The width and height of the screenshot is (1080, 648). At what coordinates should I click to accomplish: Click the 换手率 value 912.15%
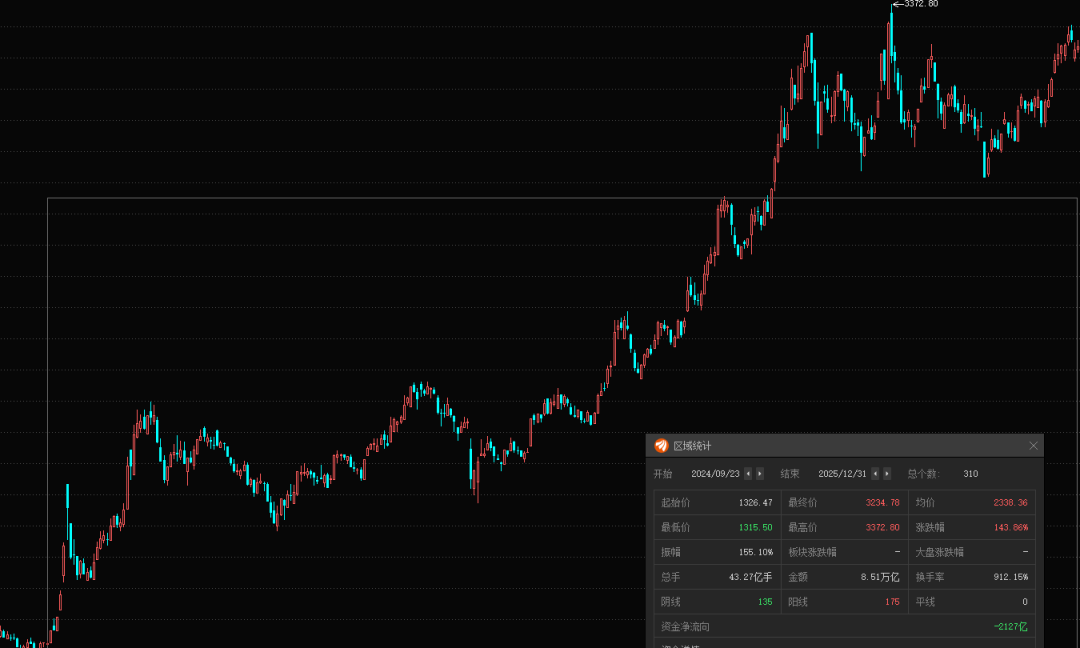pos(1010,577)
